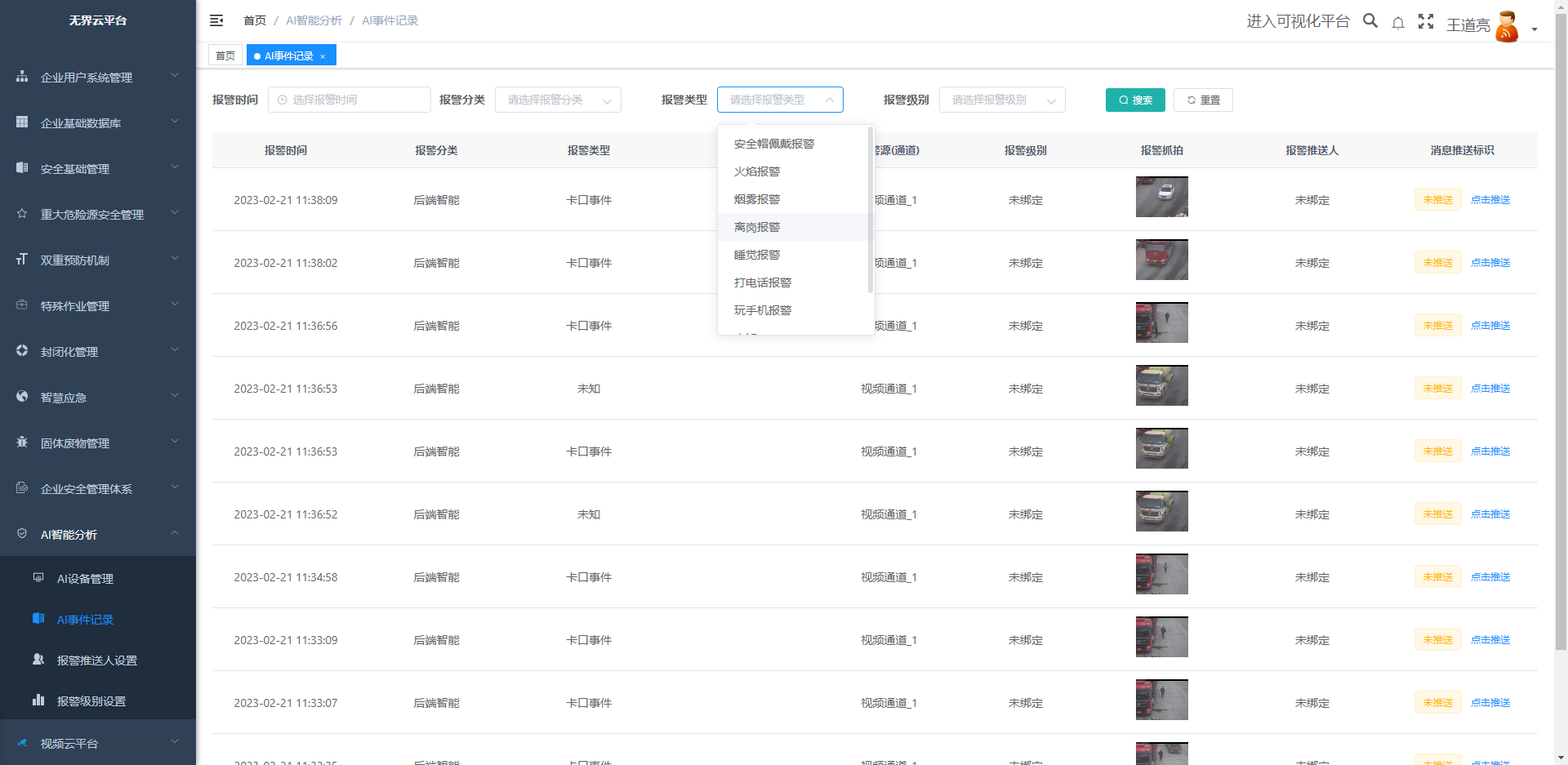The width and height of the screenshot is (1568, 765).
Task: Select 离岗报警 from the dropdown list
Action: pyautogui.click(x=757, y=227)
